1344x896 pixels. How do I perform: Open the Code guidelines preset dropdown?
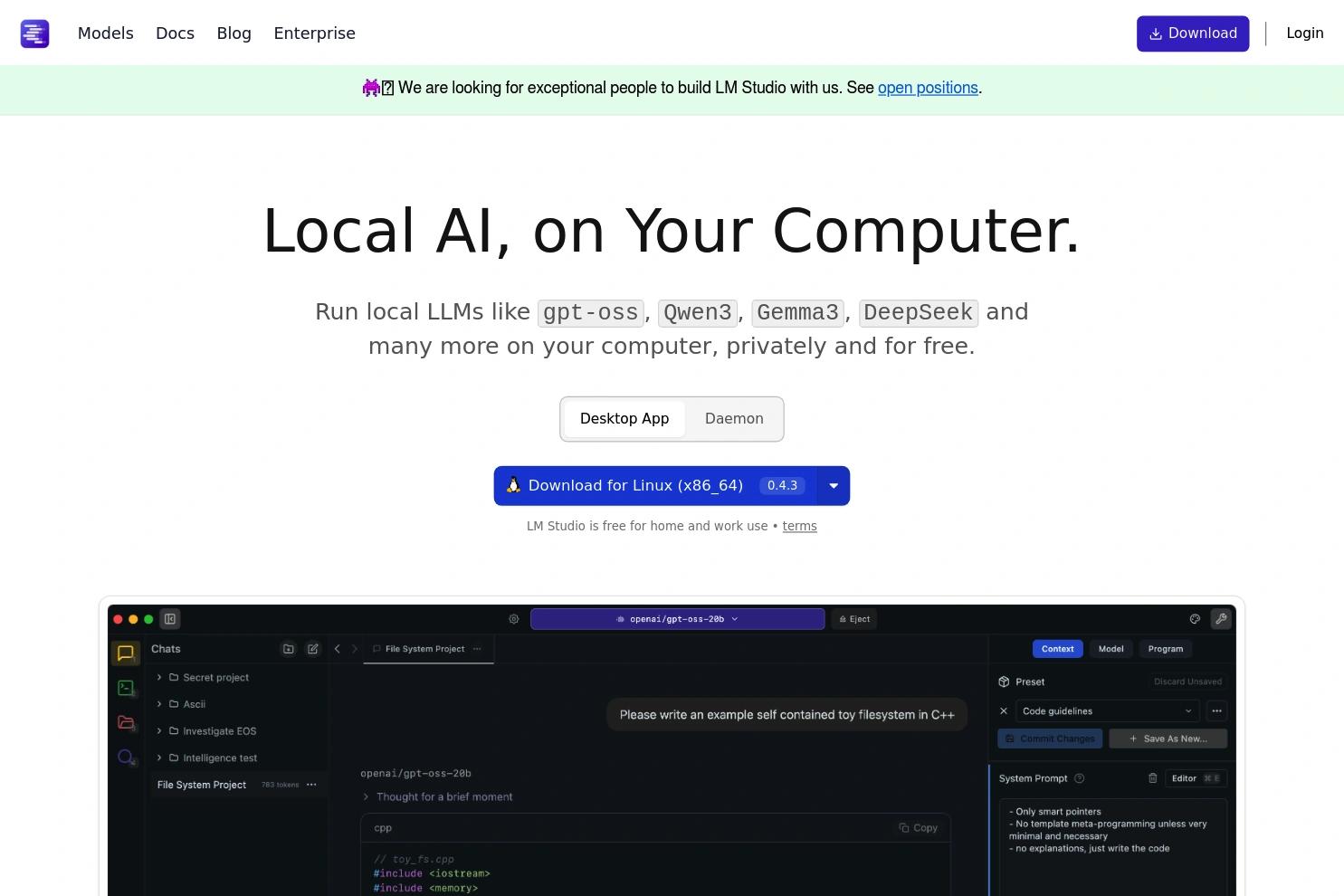pyautogui.click(x=1108, y=711)
